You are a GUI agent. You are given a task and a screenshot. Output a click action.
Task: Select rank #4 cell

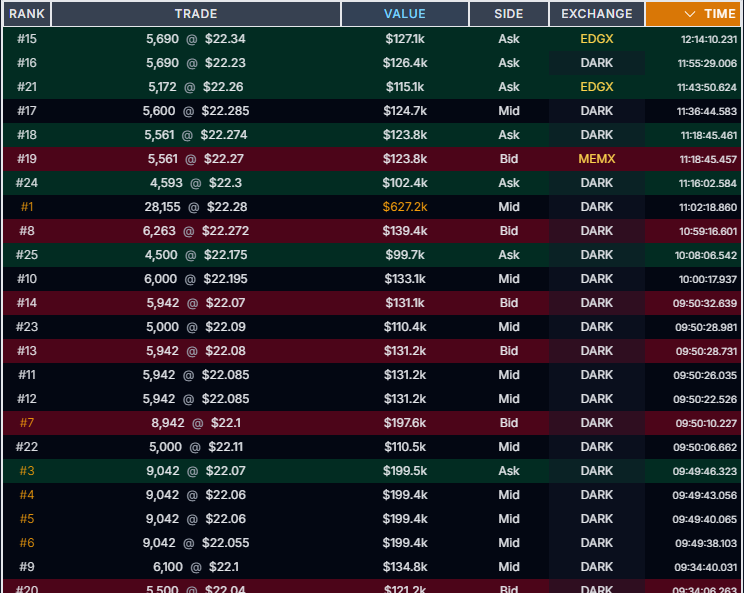[x=27, y=495]
